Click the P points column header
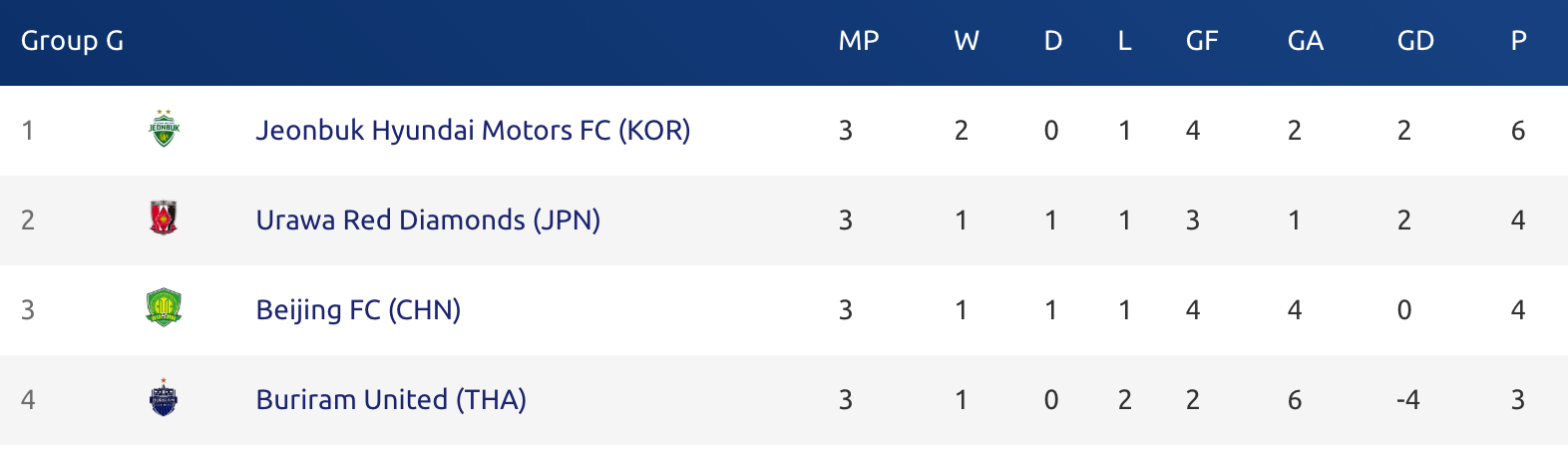Viewport: 1568px width, 449px height. click(x=1518, y=41)
